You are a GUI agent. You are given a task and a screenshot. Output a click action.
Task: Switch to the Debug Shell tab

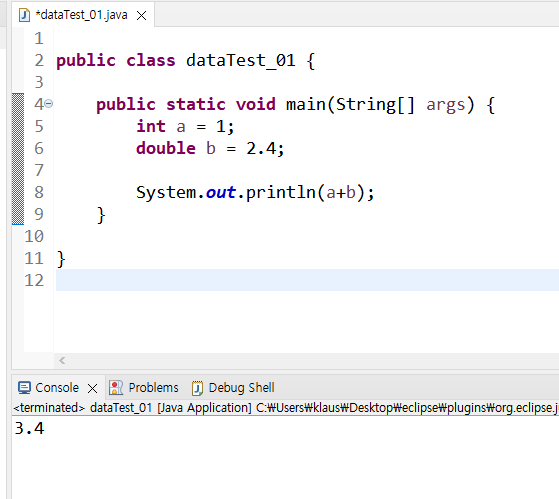coord(241,387)
